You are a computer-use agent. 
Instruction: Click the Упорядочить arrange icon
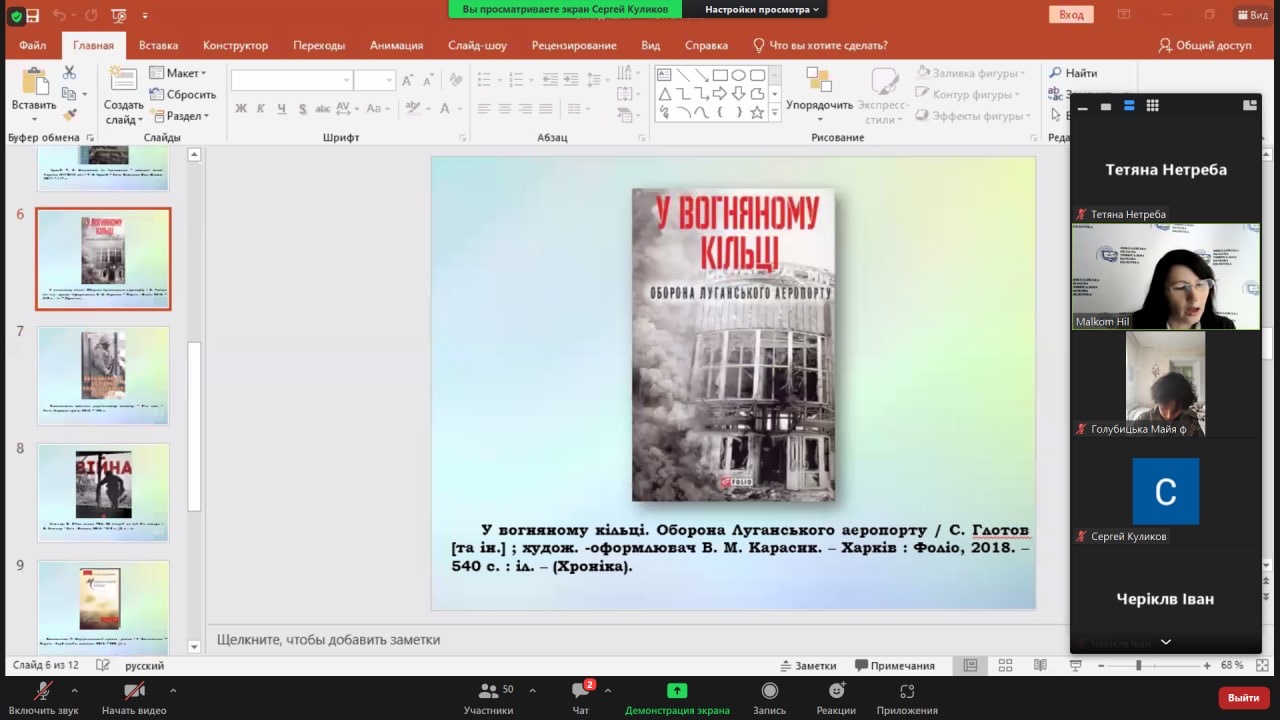(x=819, y=80)
